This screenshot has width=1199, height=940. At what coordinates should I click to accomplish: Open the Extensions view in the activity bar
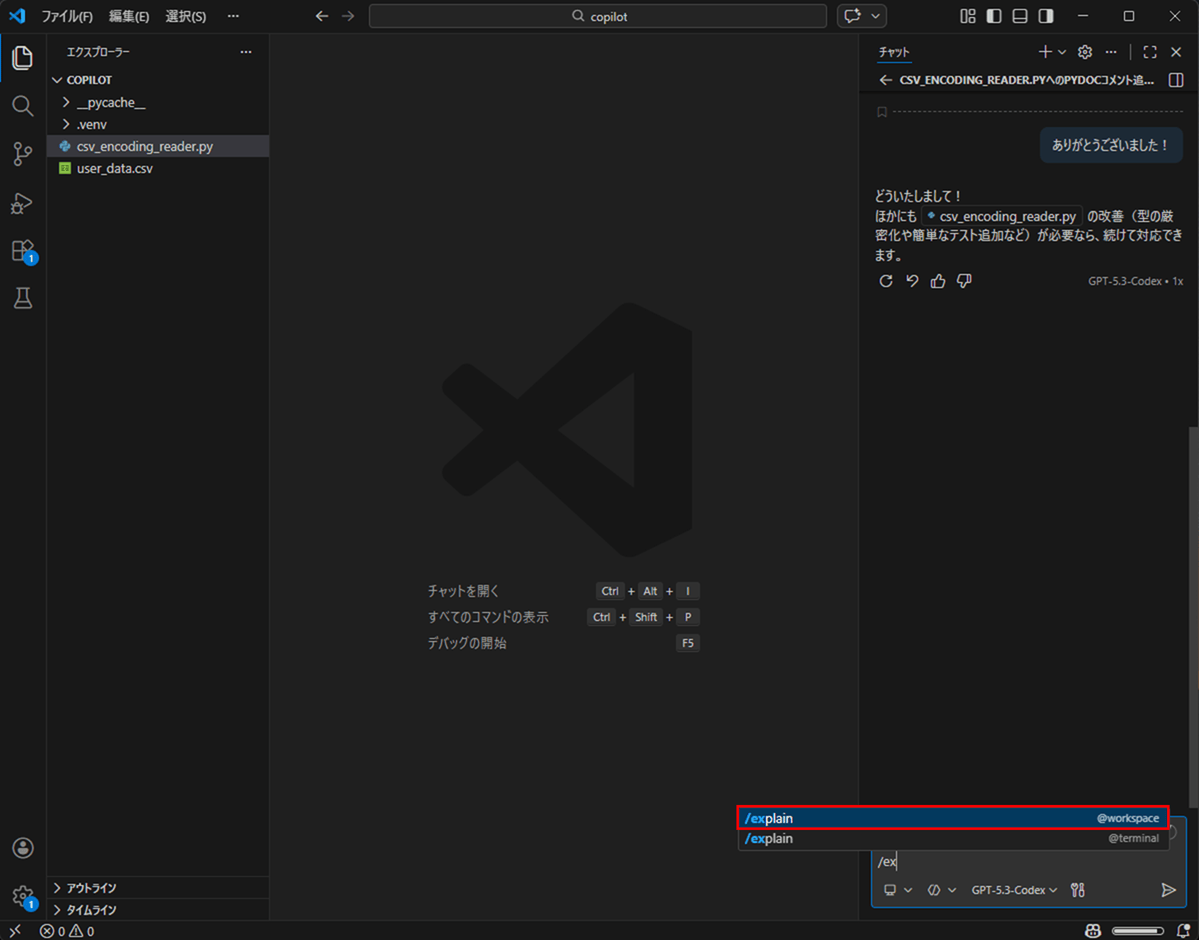(22, 250)
